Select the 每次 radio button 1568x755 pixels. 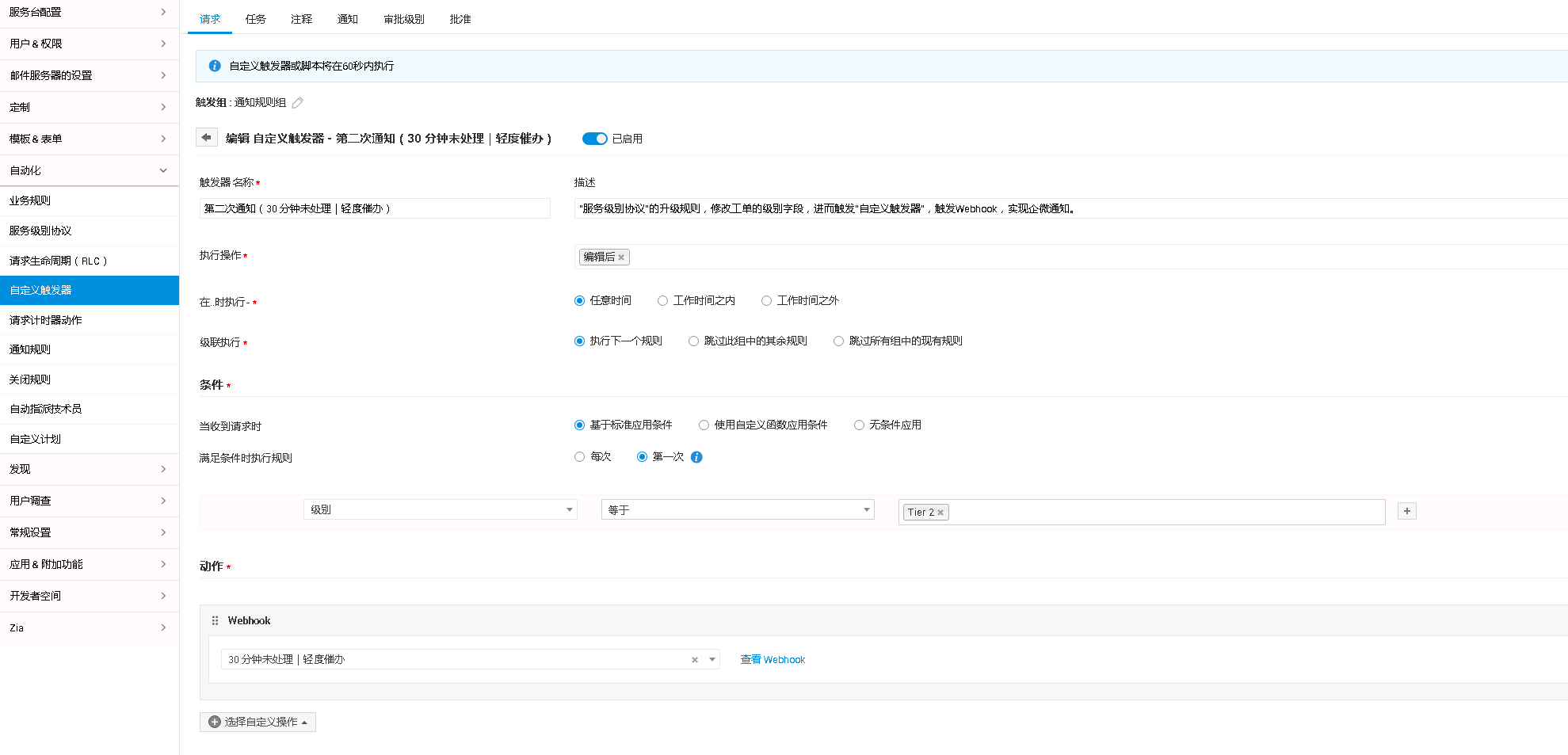(x=580, y=457)
